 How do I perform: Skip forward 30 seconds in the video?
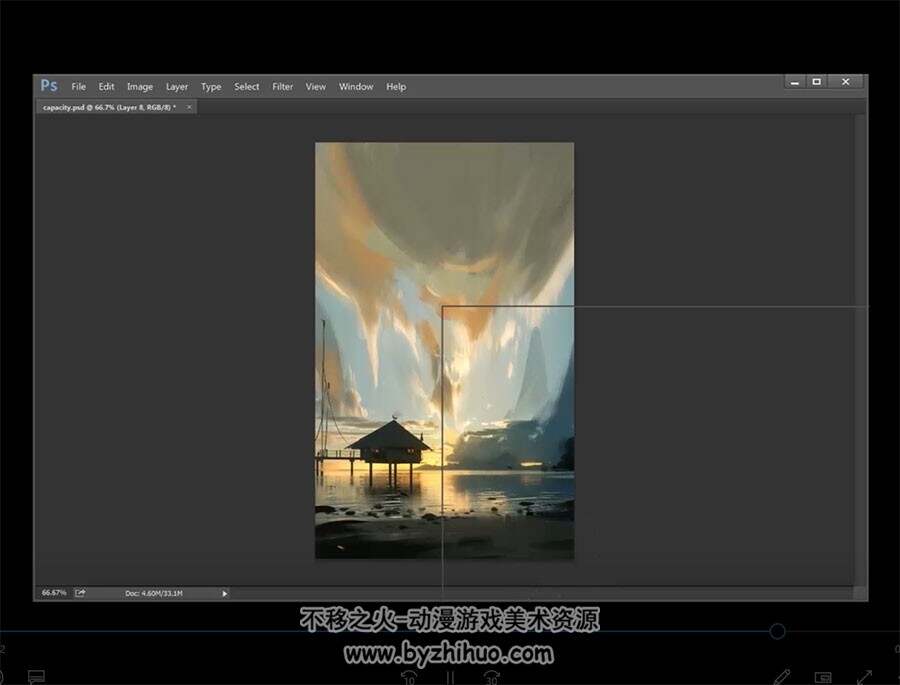click(x=491, y=678)
